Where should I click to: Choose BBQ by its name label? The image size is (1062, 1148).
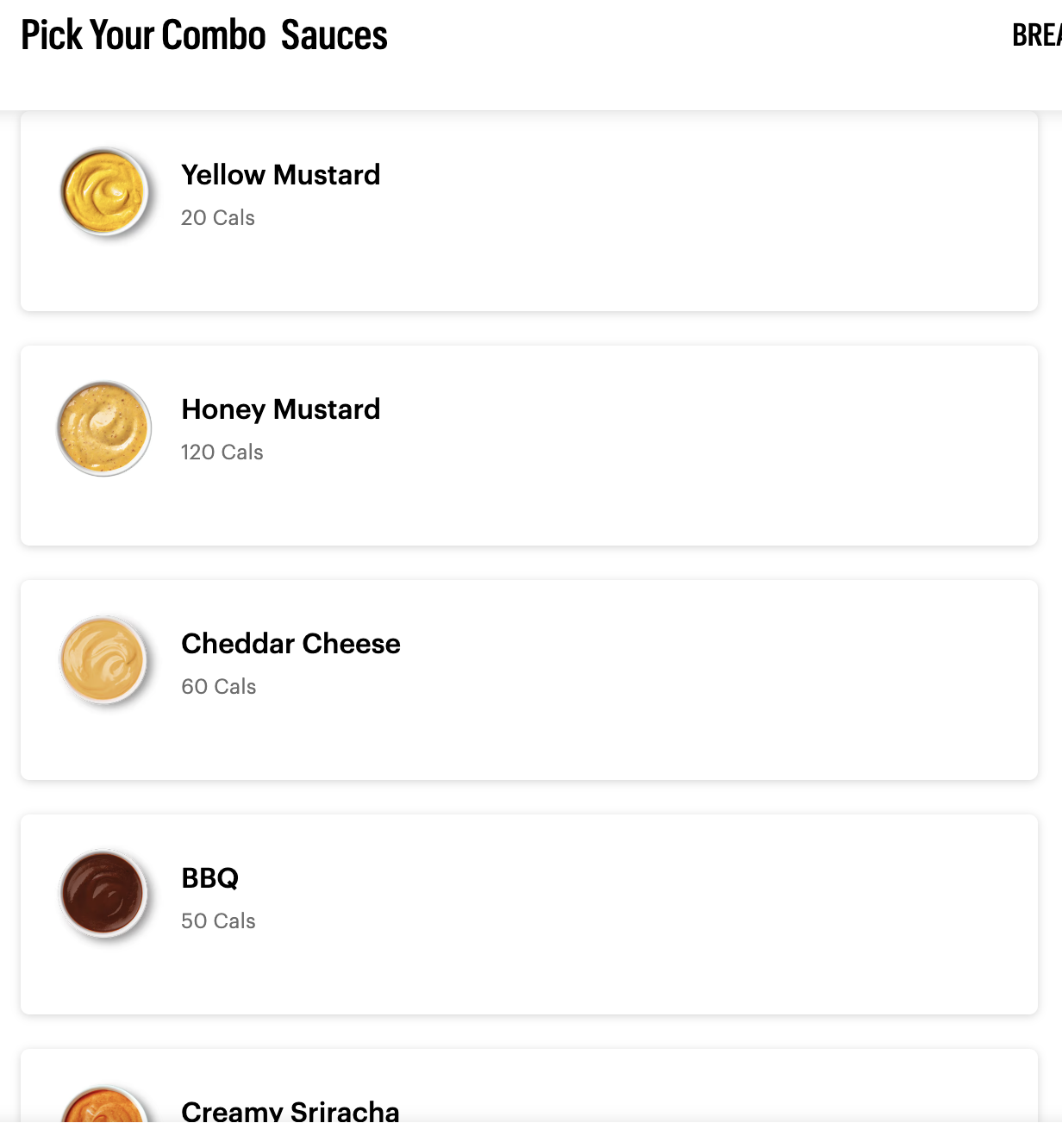209,878
